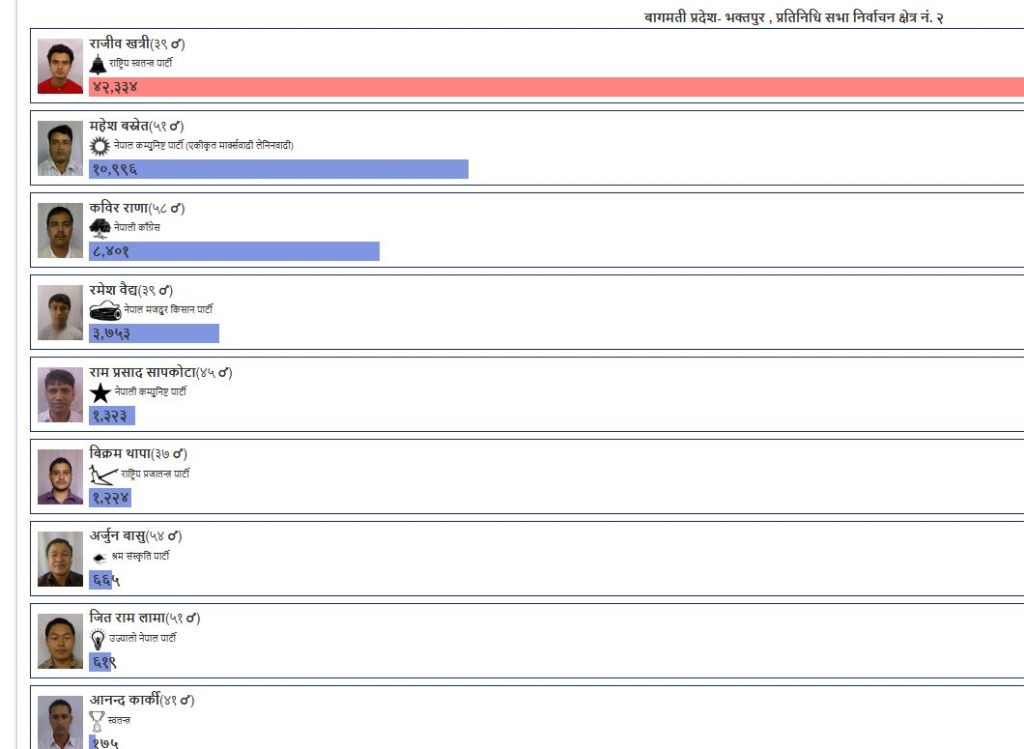The width and height of the screenshot is (1024, 749).
Task: Click the madal drum party symbol
Action: [105, 311]
